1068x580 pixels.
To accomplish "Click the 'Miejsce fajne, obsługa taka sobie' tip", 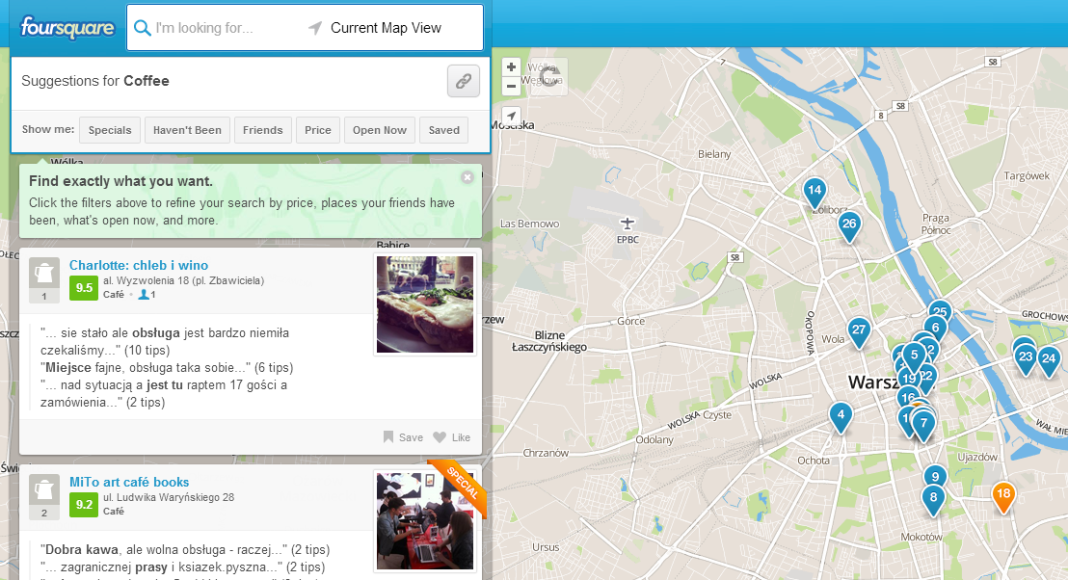I will click(167, 368).
